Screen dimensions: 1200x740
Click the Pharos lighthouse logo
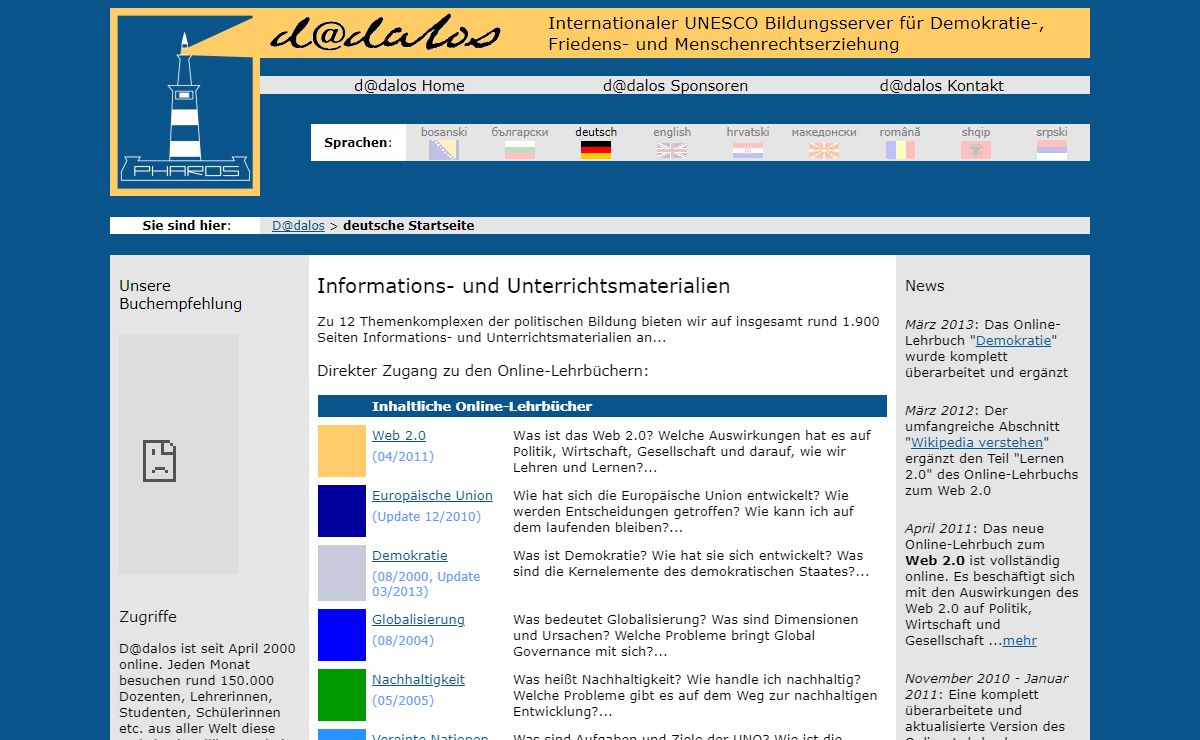click(x=185, y=102)
